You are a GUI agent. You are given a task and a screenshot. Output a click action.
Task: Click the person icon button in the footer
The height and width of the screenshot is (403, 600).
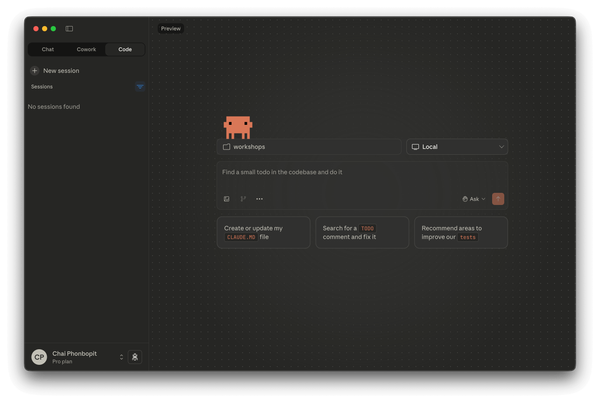pos(135,357)
